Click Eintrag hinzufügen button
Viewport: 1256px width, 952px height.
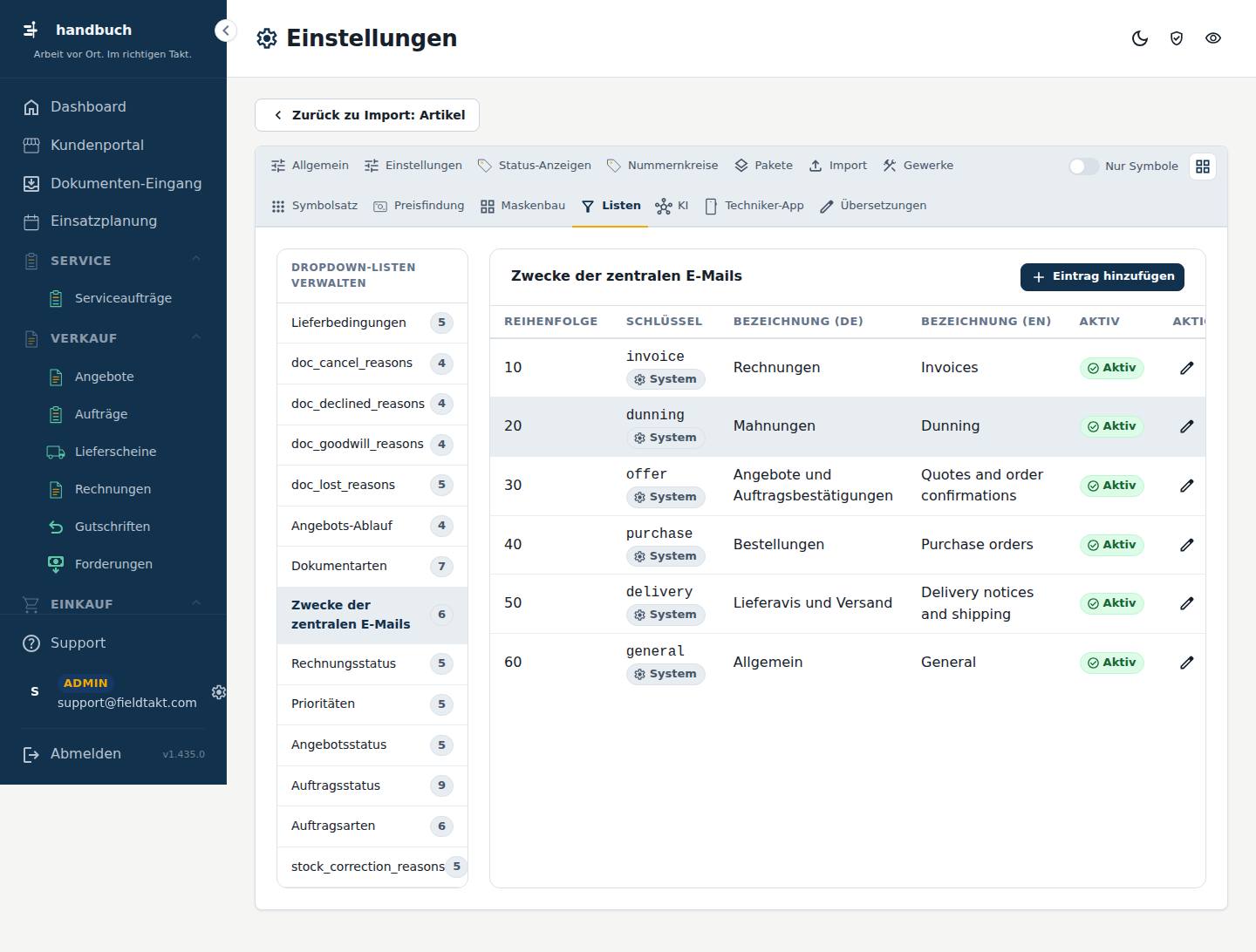click(x=1102, y=276)
